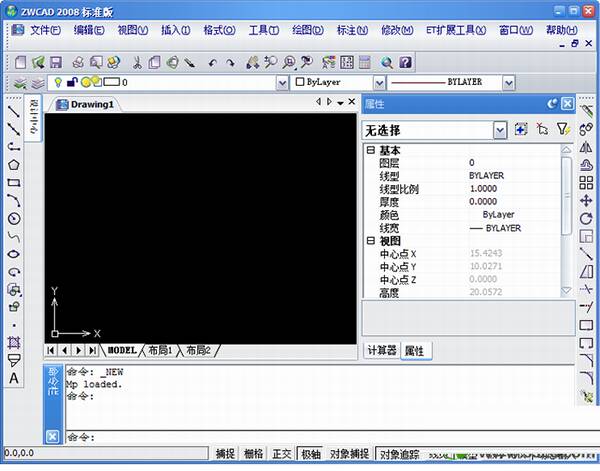Click the 命令 command input line
600x471 pixels.
[320, 437]
